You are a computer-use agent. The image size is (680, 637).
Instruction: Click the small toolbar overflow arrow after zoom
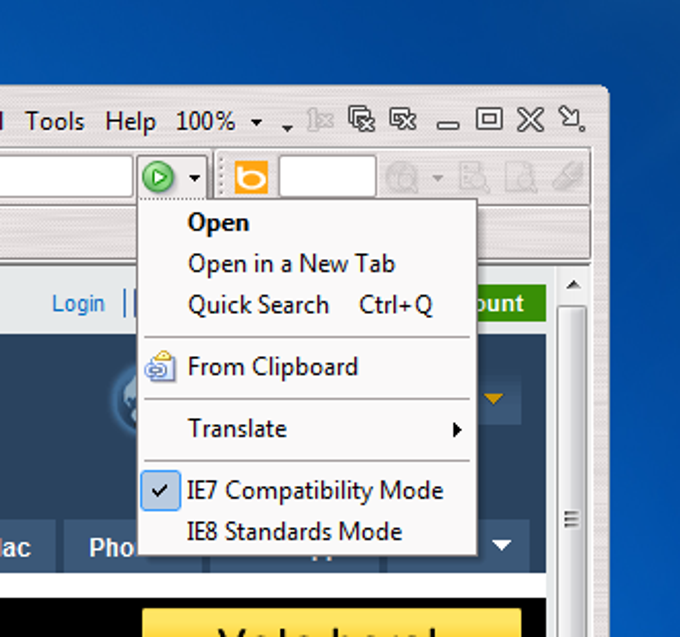pos(287,128)
